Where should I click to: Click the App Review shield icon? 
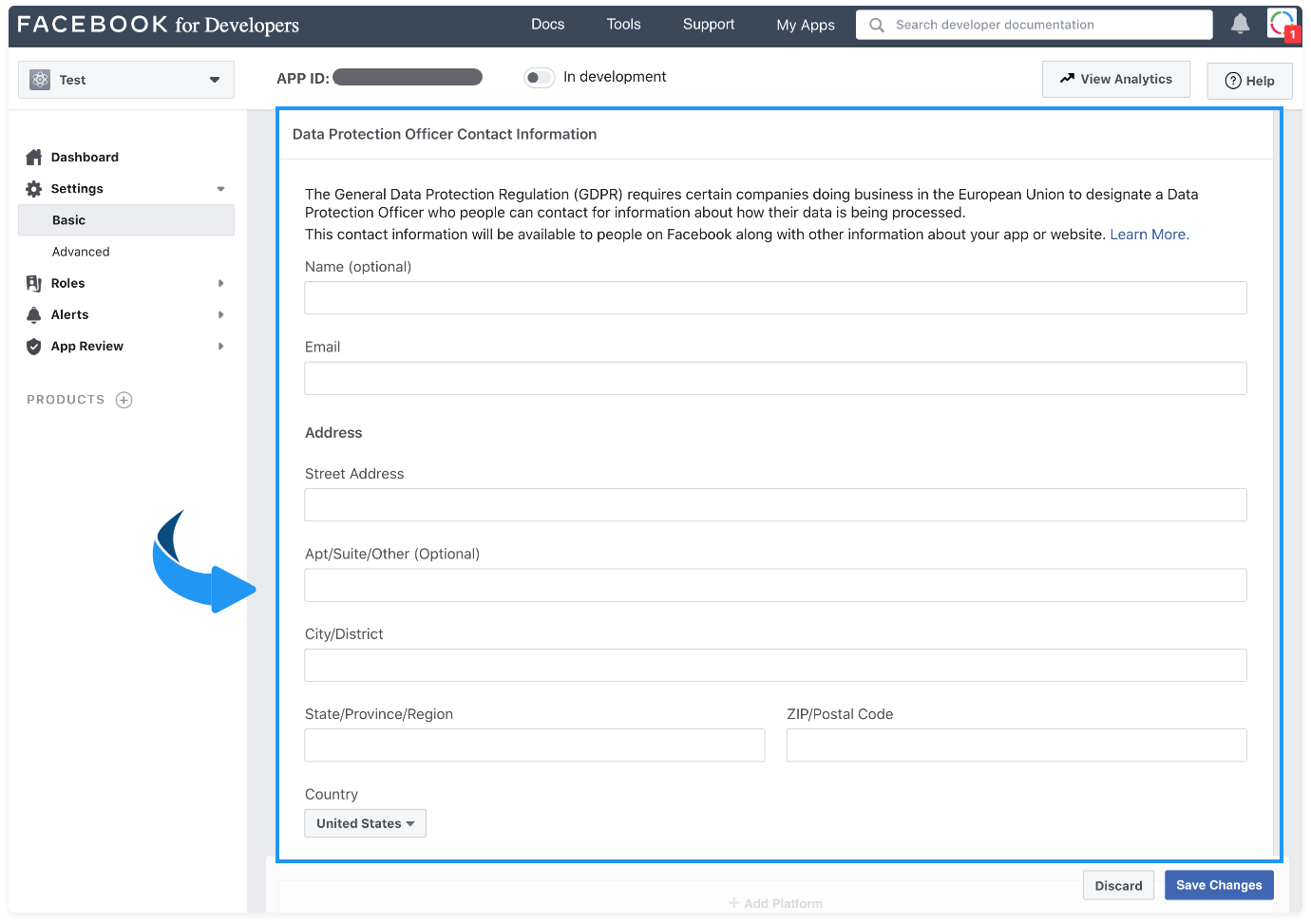34,347
